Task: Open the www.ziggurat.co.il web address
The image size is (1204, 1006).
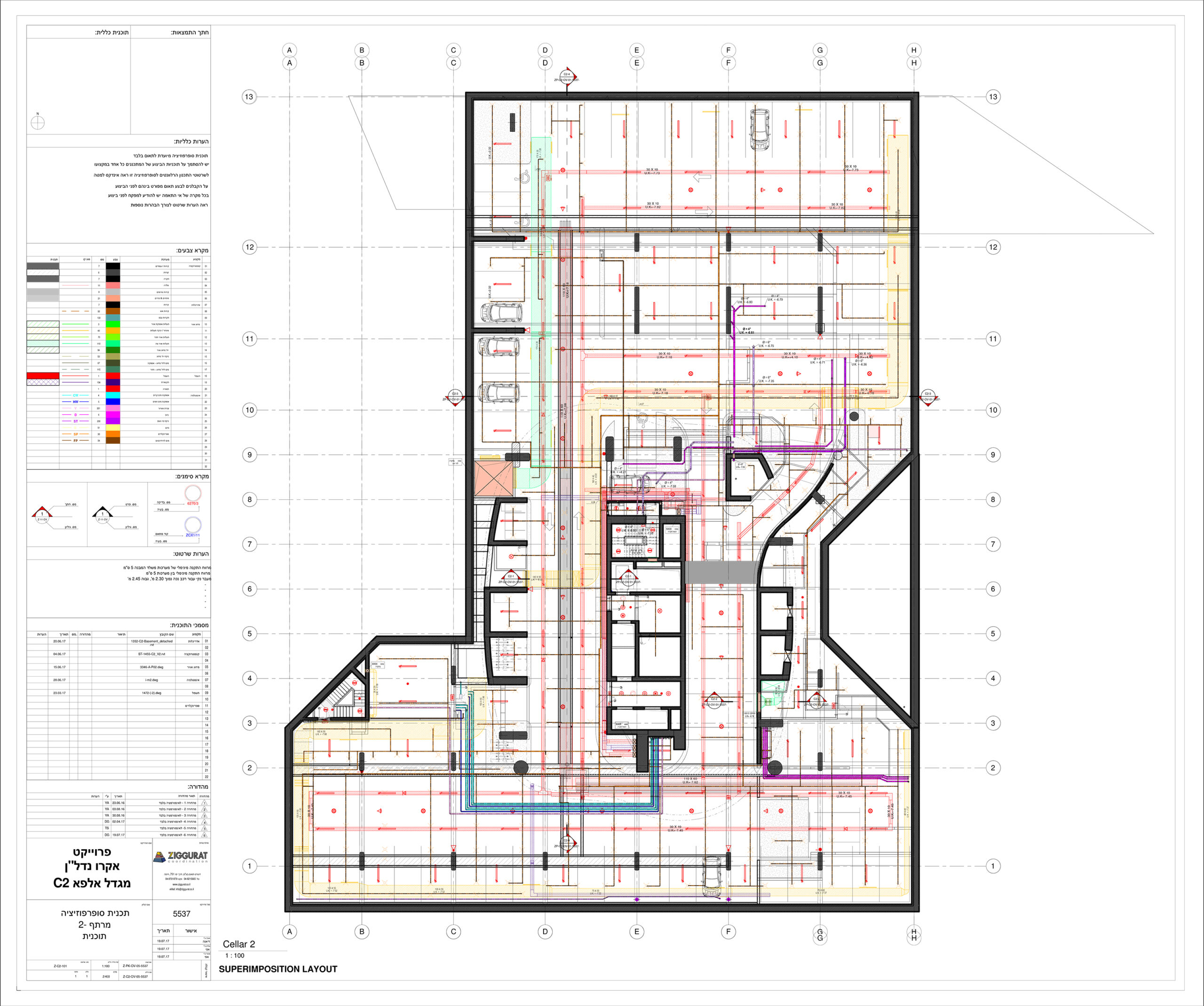Action: coord(181,885)
